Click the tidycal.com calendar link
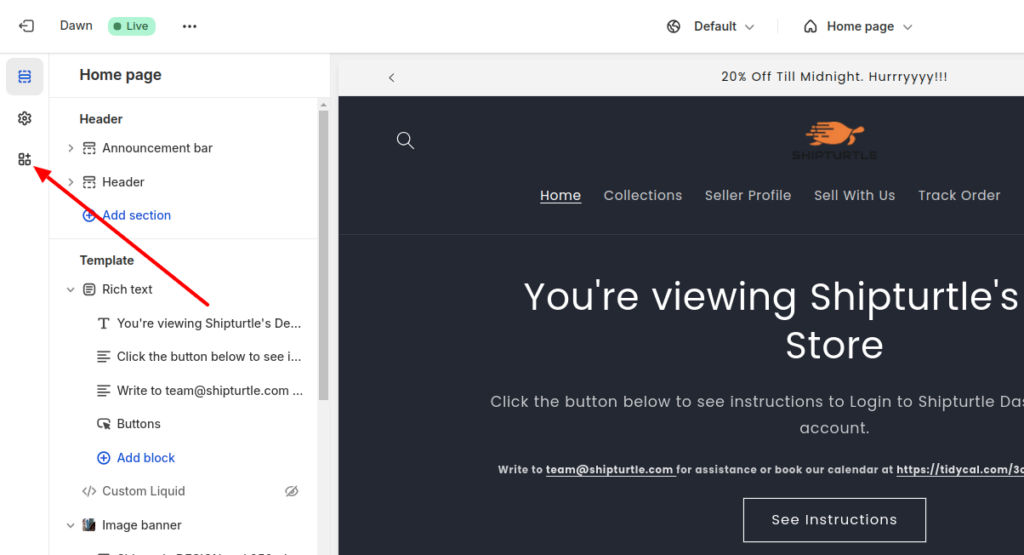 960,469
